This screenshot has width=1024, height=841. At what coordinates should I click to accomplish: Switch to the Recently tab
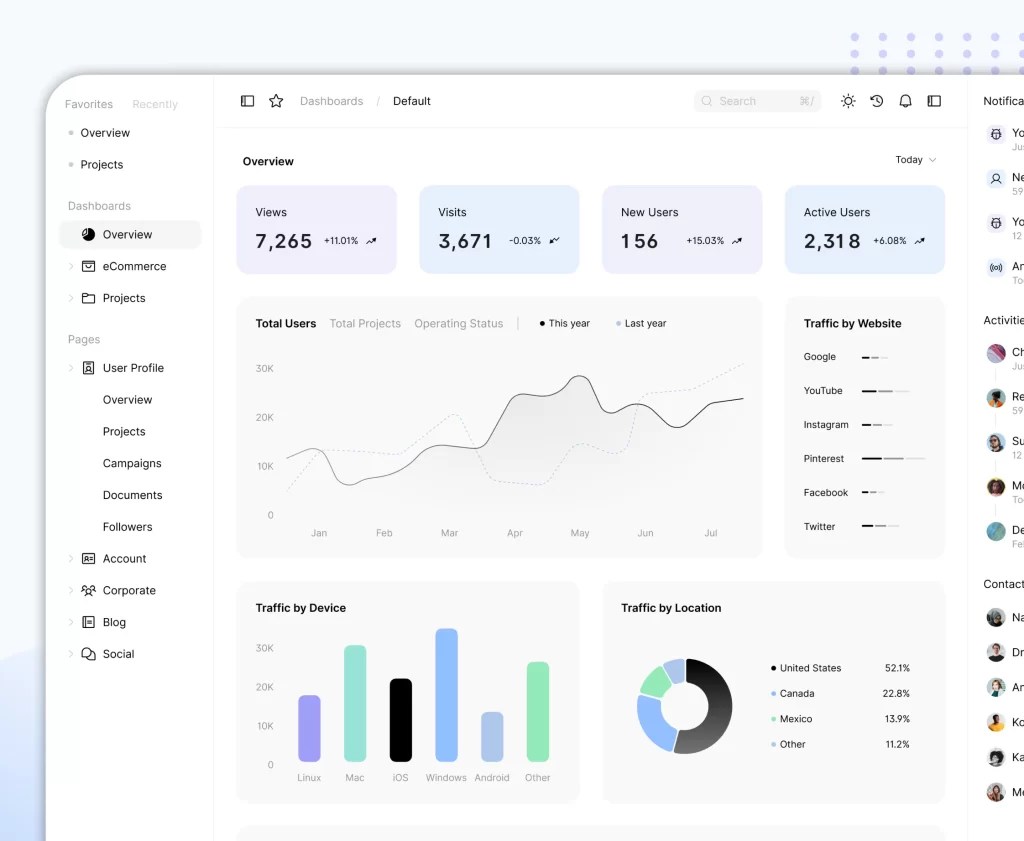point(155,104)
